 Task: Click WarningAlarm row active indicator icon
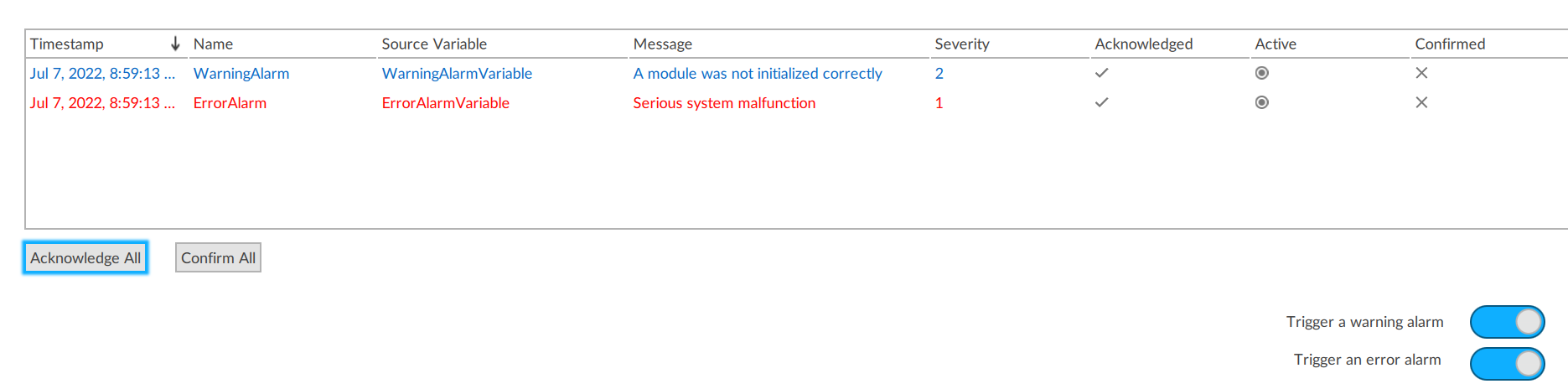coord(1261,73)
